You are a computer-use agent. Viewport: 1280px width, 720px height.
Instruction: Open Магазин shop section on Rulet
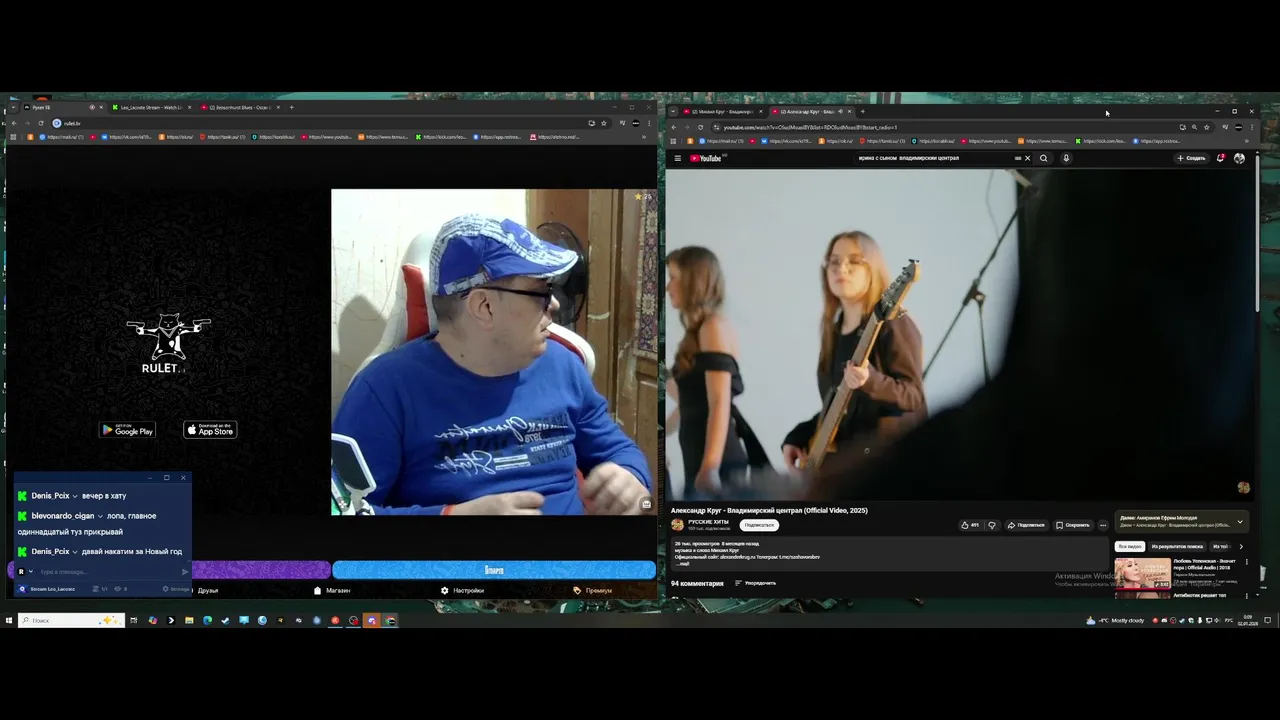(x=332, y=590)
